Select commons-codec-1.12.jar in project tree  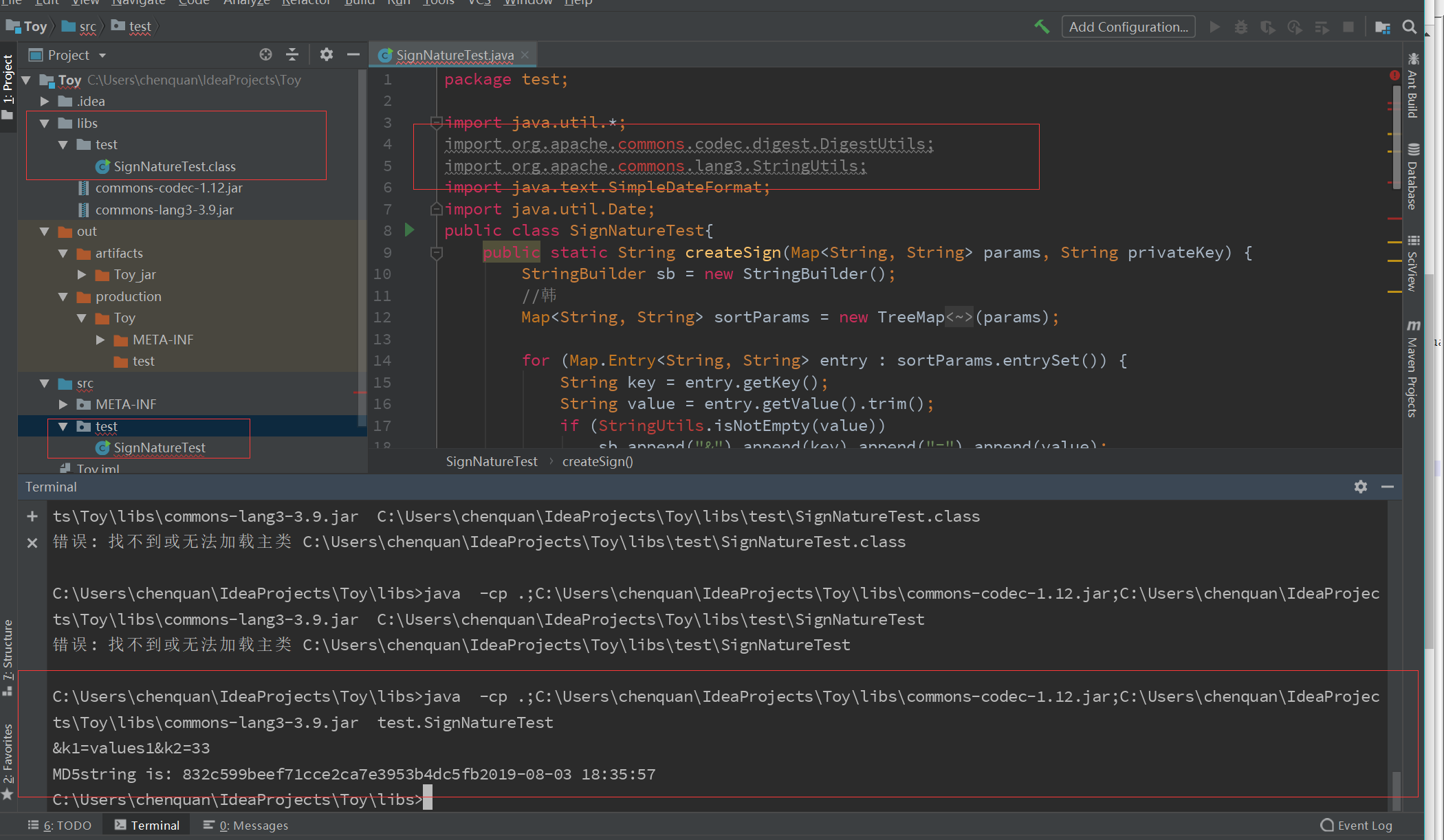point(168,188)
